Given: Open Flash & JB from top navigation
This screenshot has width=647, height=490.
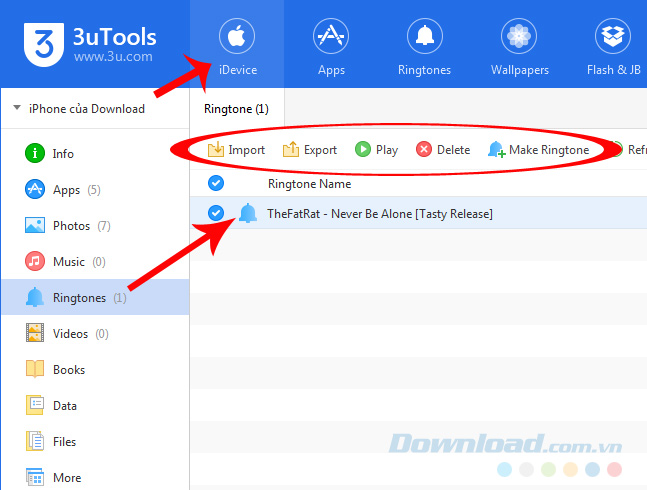Looking at the screenshot, I should pos(612,45).
